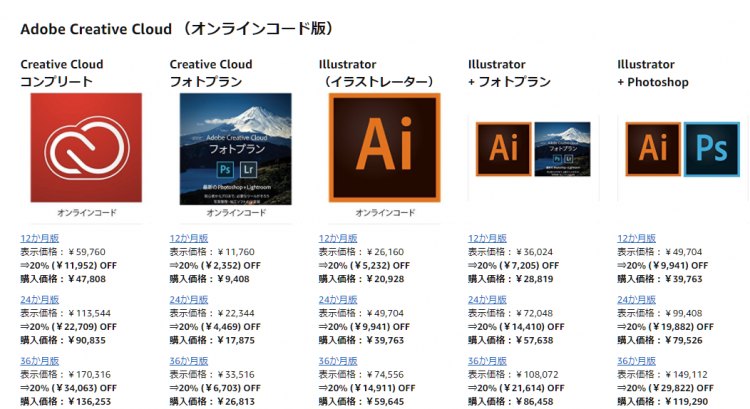Image resolution: width=750 pixels, height=409 pixels.
Task: Click the 表示価格 ¥99,408 text
Action: pyautogui.click(x=660, y=313)
